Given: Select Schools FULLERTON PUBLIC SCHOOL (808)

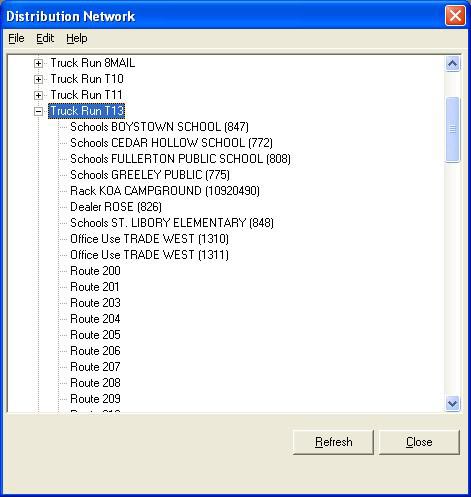Looking at the screenshot, I should pos(180,159).
